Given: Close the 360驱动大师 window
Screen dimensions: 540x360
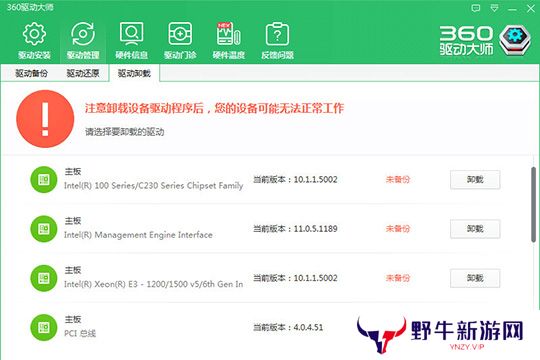Looking at the screenshot, I should [531, 8].
